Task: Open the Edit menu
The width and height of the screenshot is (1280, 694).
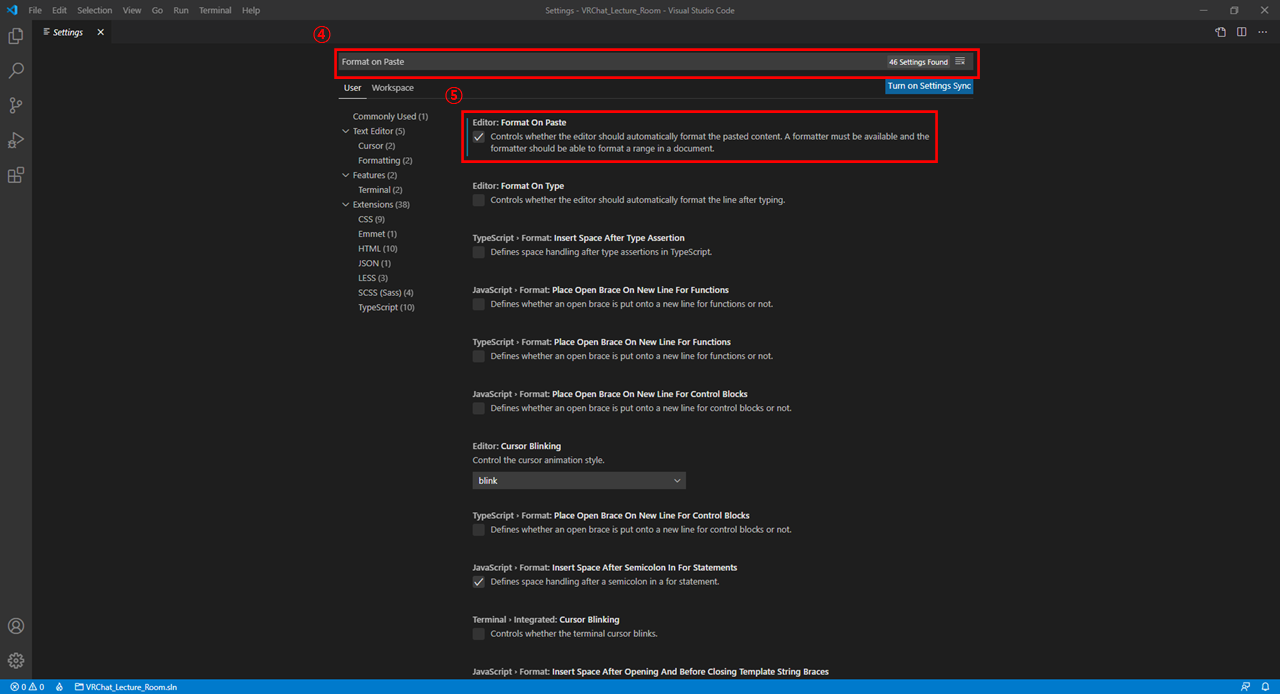Action: click(x=60, y=10)
